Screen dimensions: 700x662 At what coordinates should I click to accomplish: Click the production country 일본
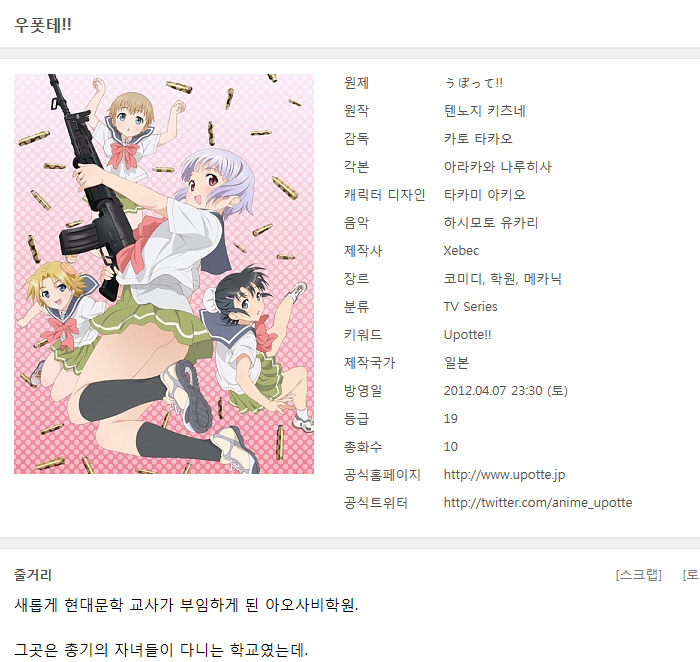pyautogui.click(x=456, y=362)
